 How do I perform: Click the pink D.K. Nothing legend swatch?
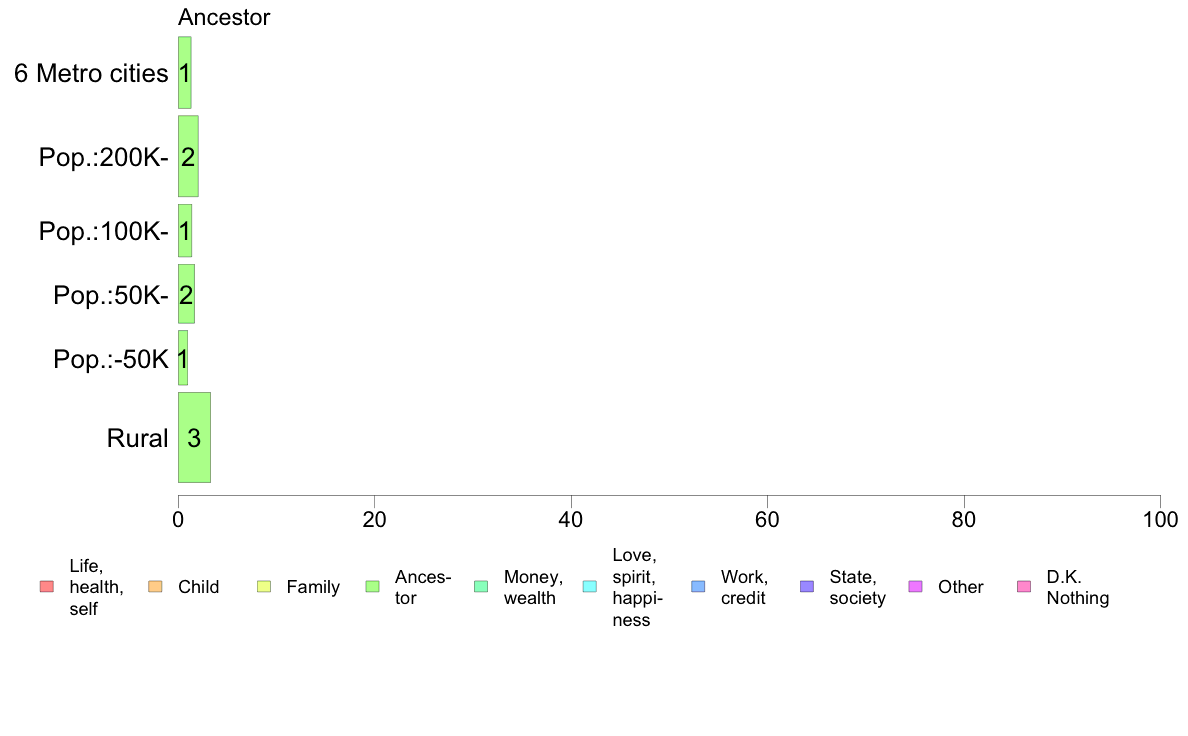[1024, 587]
